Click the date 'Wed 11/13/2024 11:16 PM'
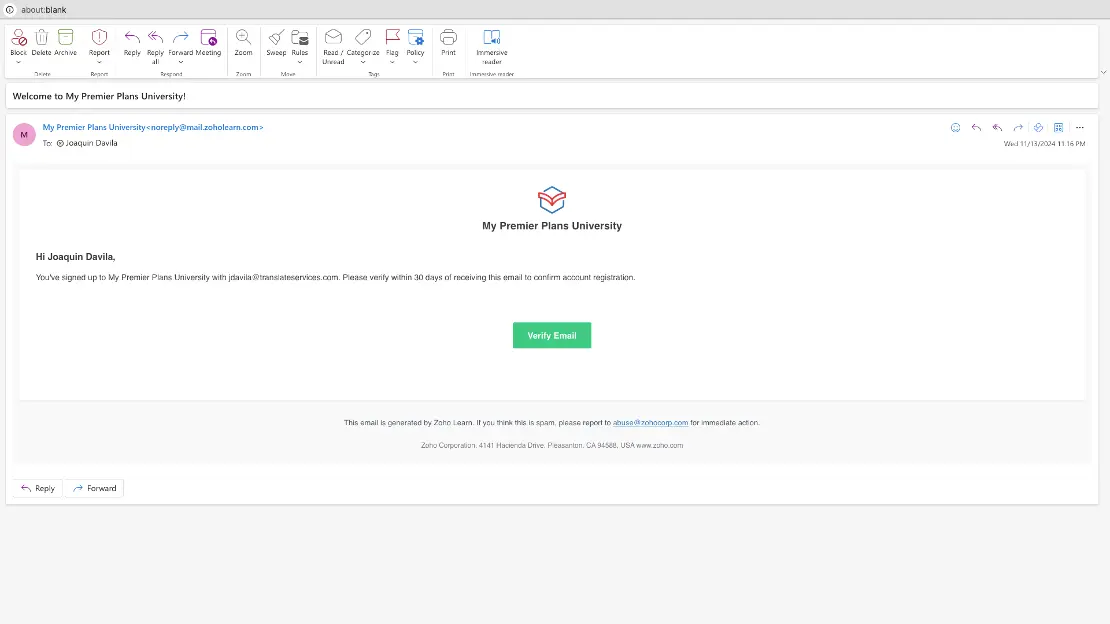Viewport: 1110px width, 624px height. pos(1044,144)
